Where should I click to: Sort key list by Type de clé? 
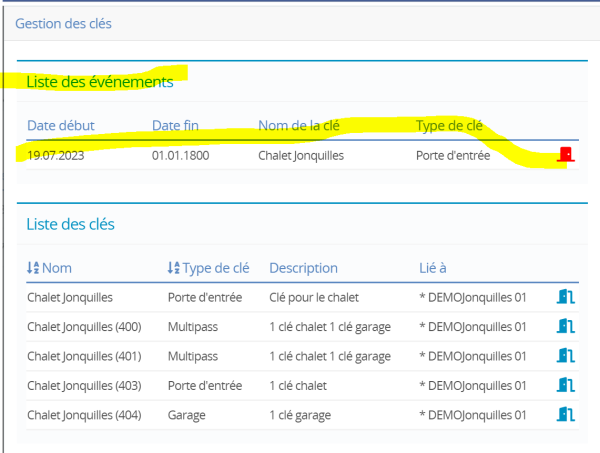(216, 268)
